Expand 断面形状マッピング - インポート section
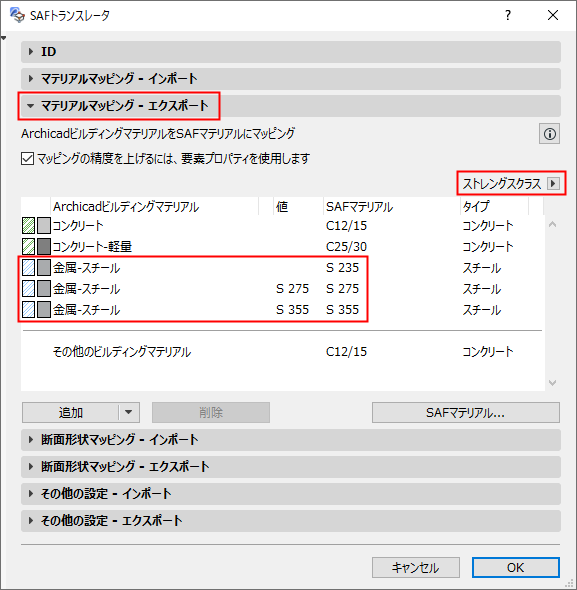This screenshot has width=577, height=590. [x=291, y=440]
